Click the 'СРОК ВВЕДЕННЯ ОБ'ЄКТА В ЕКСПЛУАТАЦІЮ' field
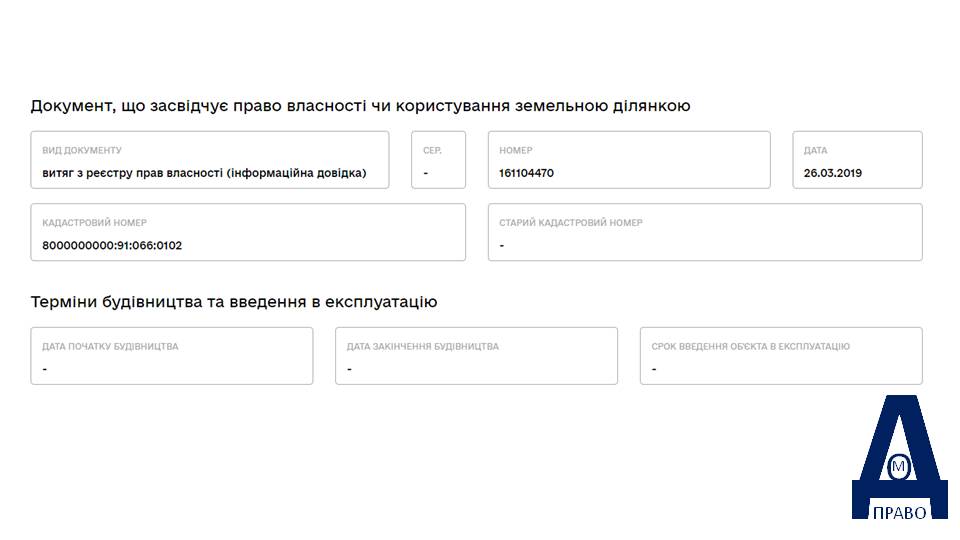960x540 pixels. coord(781,356)
